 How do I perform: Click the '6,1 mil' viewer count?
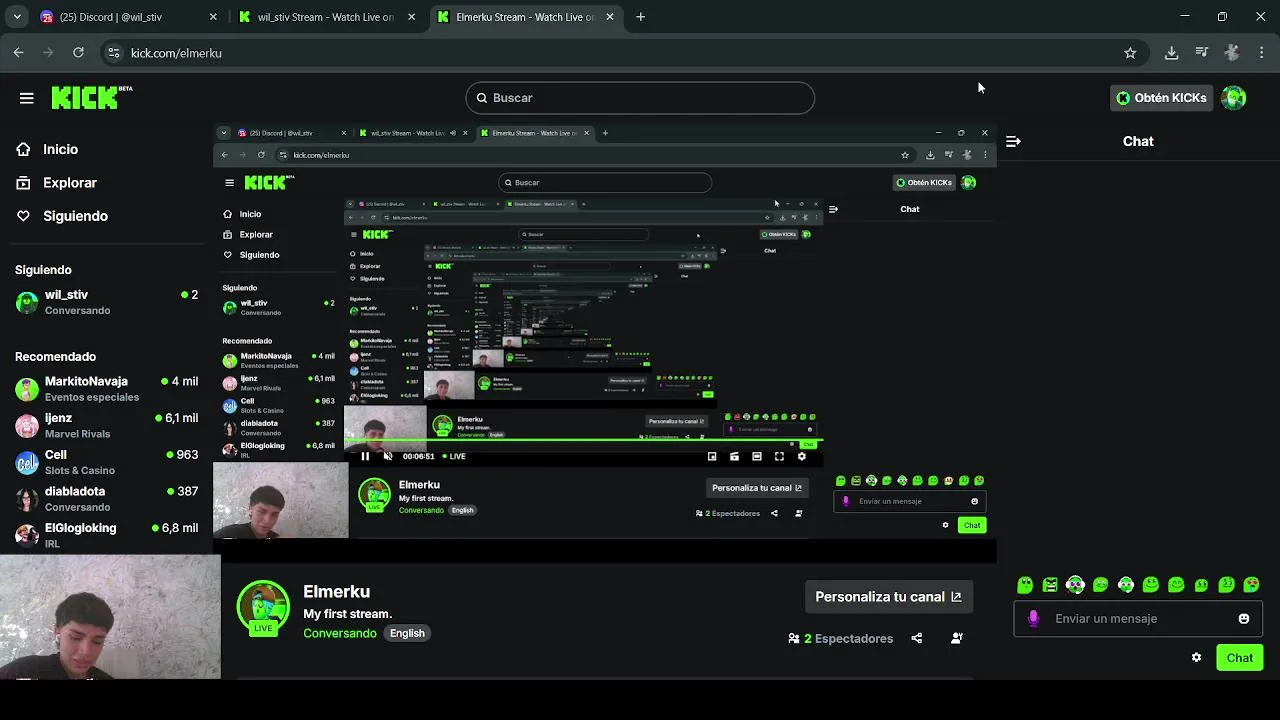(x=182, y=418)
